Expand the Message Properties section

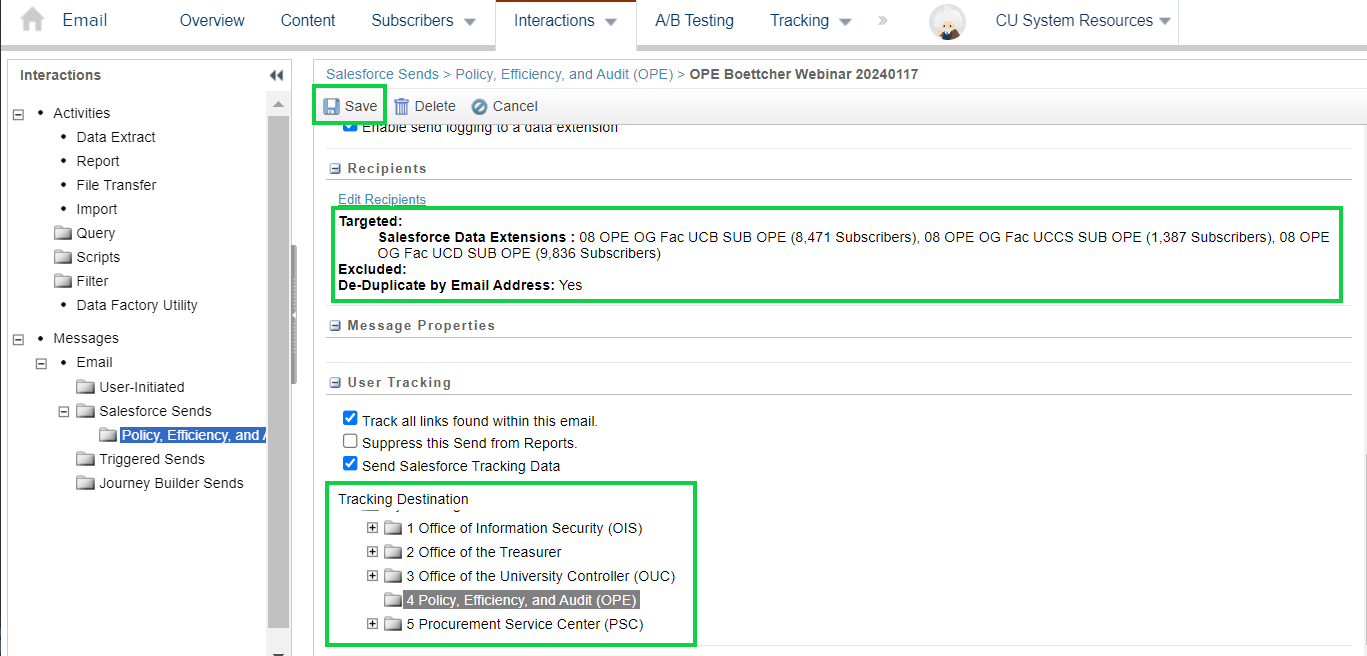[x=334, y=326]
